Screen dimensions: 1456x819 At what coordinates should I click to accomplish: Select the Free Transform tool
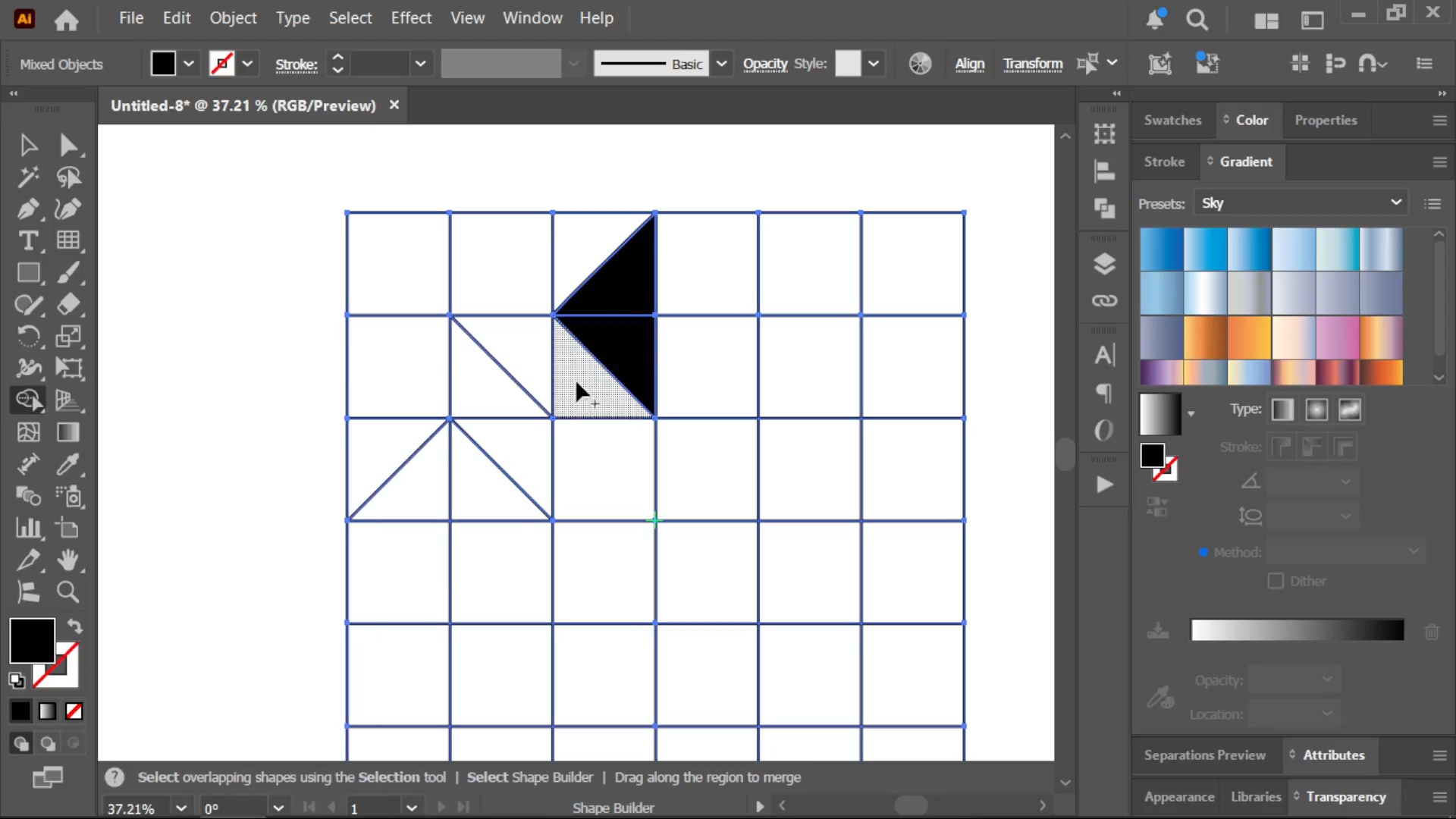[x=68, y=369]
